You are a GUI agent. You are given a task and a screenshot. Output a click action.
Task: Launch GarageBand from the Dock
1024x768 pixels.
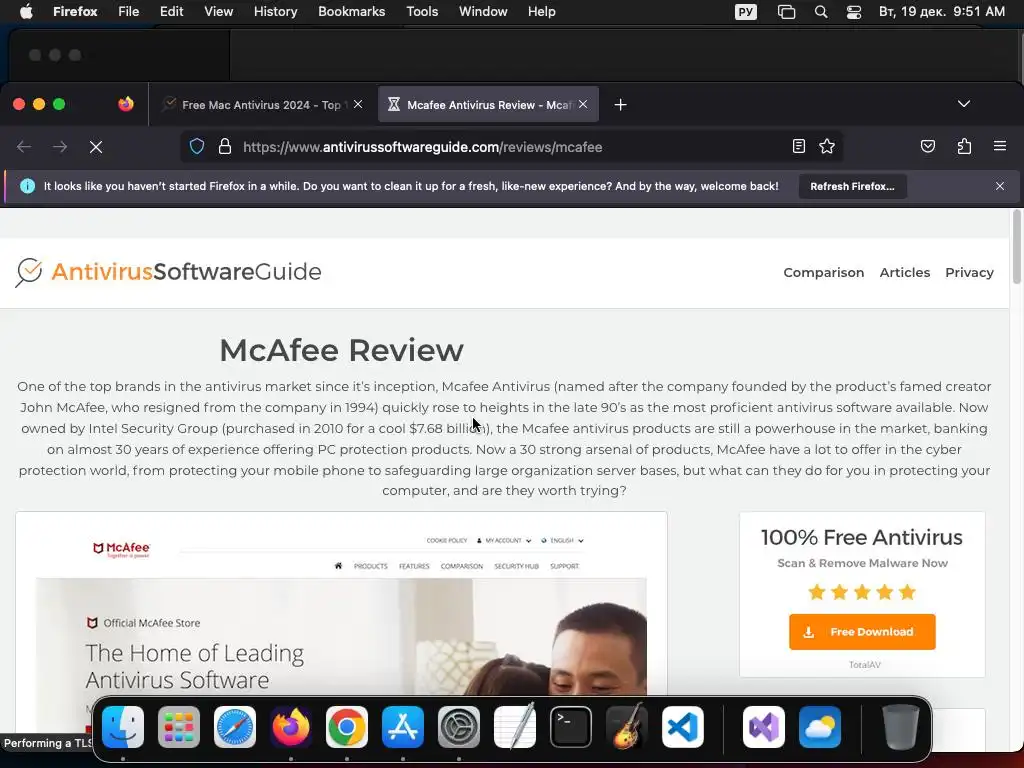627,727
